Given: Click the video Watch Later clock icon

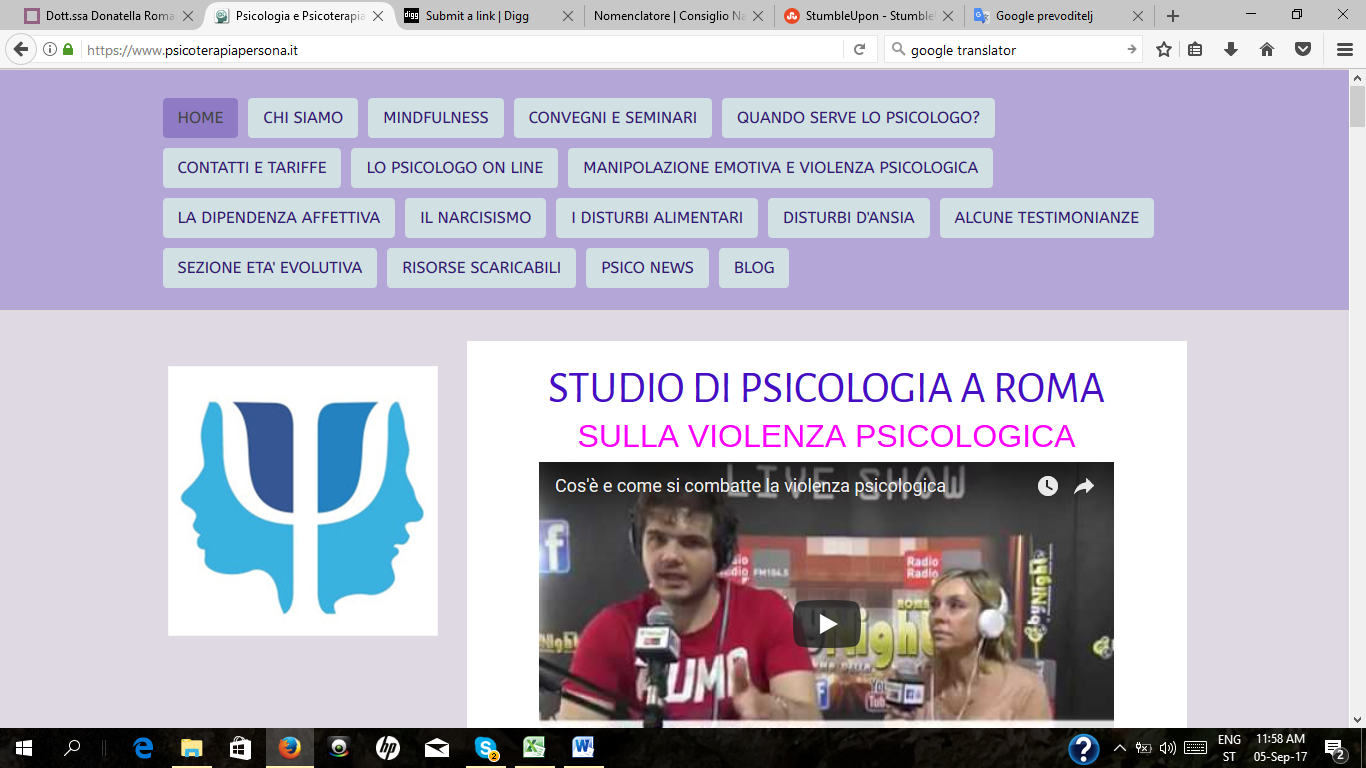Looking at the screenshot, I should tap(1047, 487).
